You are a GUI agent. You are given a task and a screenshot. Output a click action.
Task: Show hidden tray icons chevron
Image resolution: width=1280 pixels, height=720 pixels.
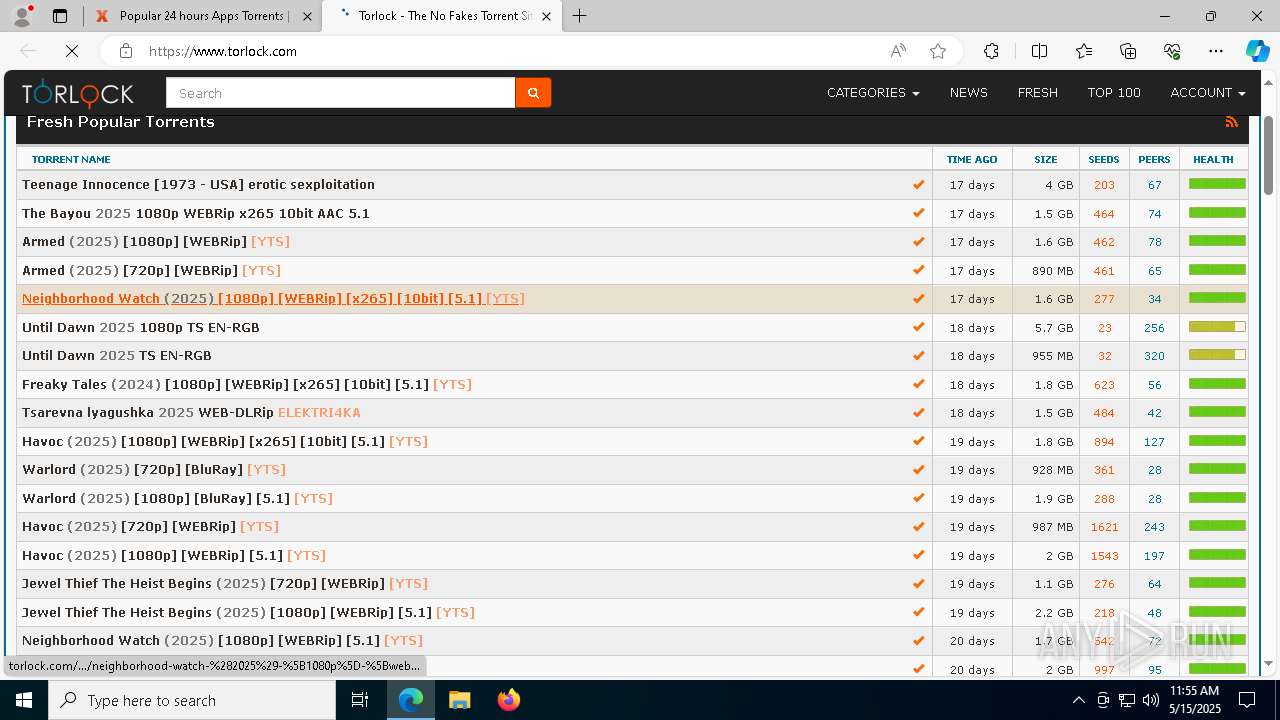pyautogui.click(x=1078, y=700)
